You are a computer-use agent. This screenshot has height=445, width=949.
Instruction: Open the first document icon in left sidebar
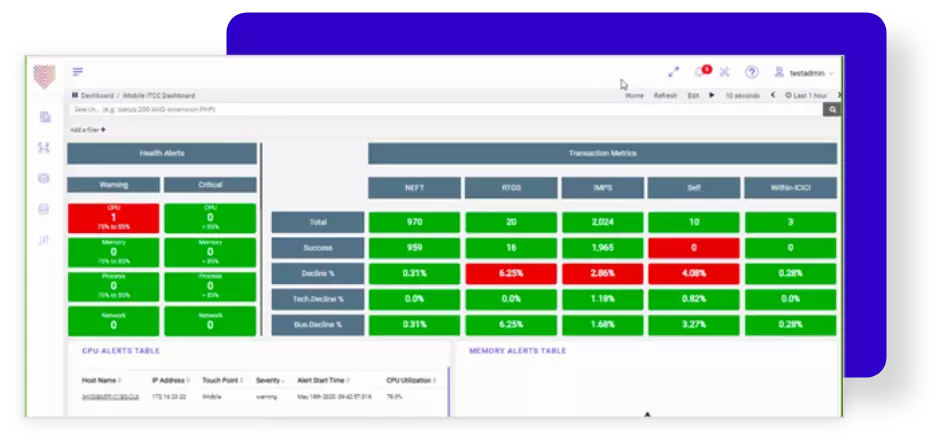(44, 117)
